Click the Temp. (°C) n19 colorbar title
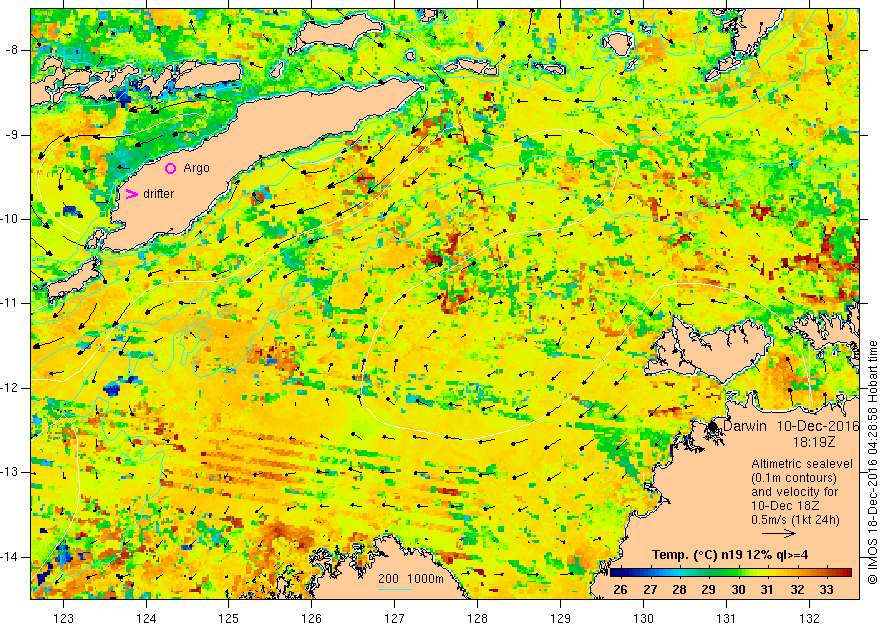This screenshot has height=630, width=880. tap(730, 555)
